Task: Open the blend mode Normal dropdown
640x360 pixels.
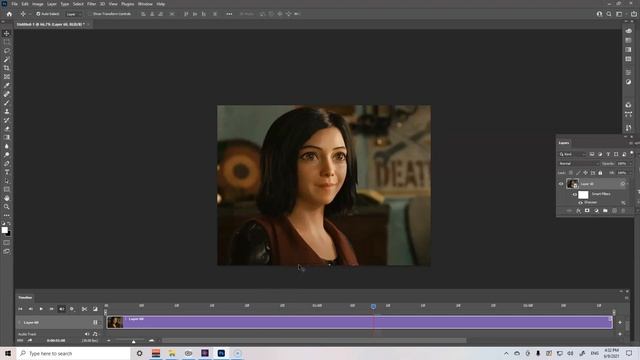Action: coord(578,164)
